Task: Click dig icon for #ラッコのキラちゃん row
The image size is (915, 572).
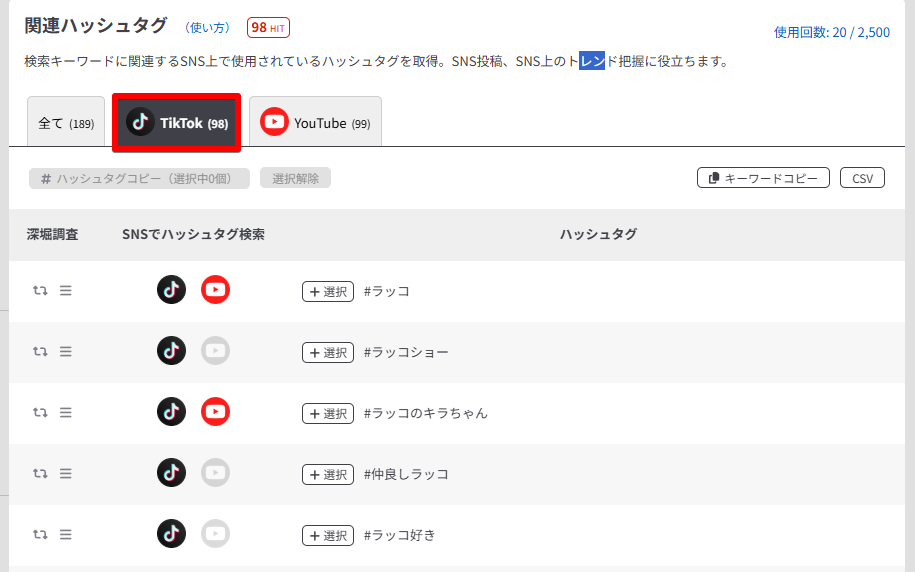Action: coord(40,412)
